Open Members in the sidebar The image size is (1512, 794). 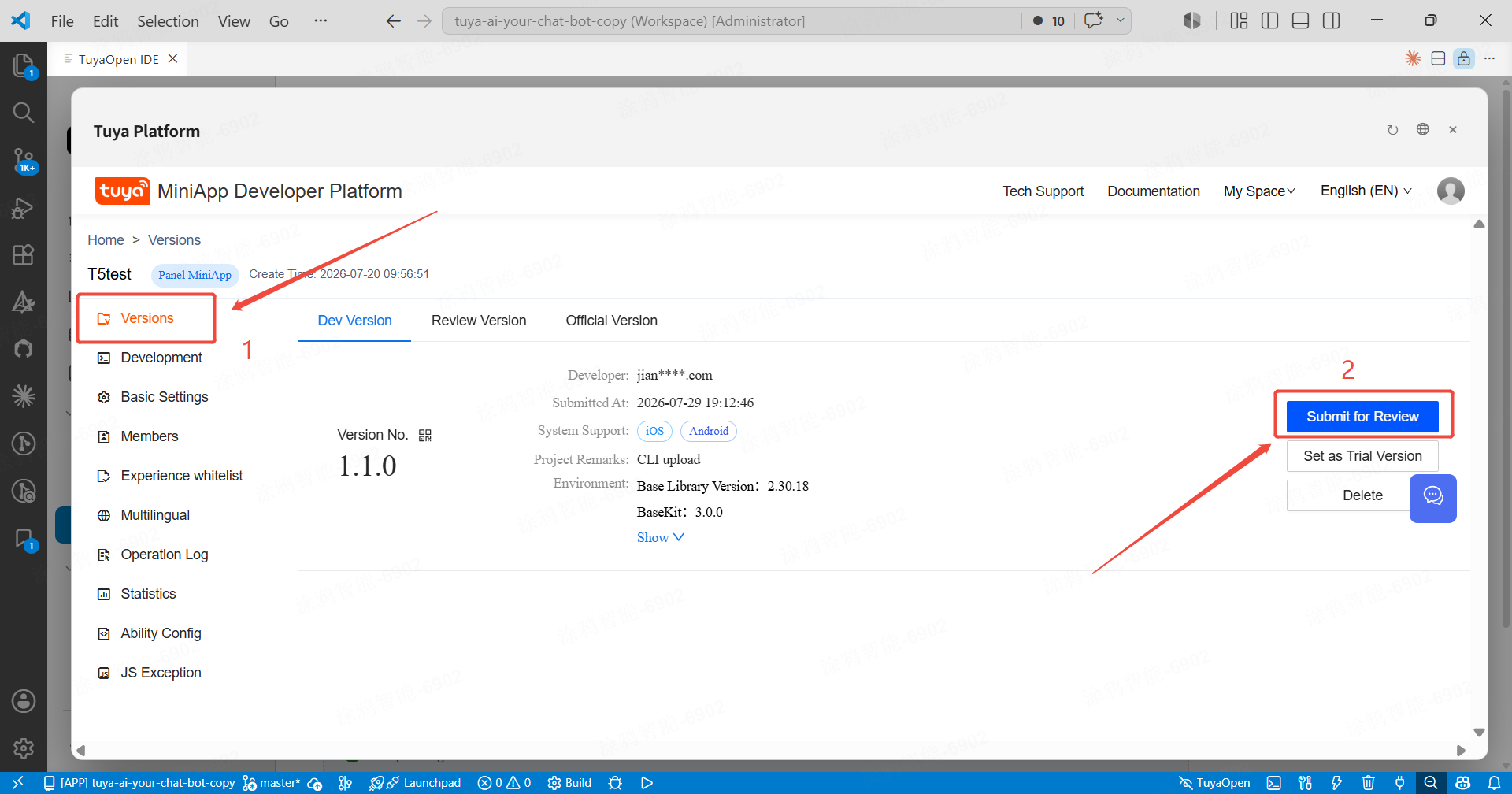coord(150,436)
